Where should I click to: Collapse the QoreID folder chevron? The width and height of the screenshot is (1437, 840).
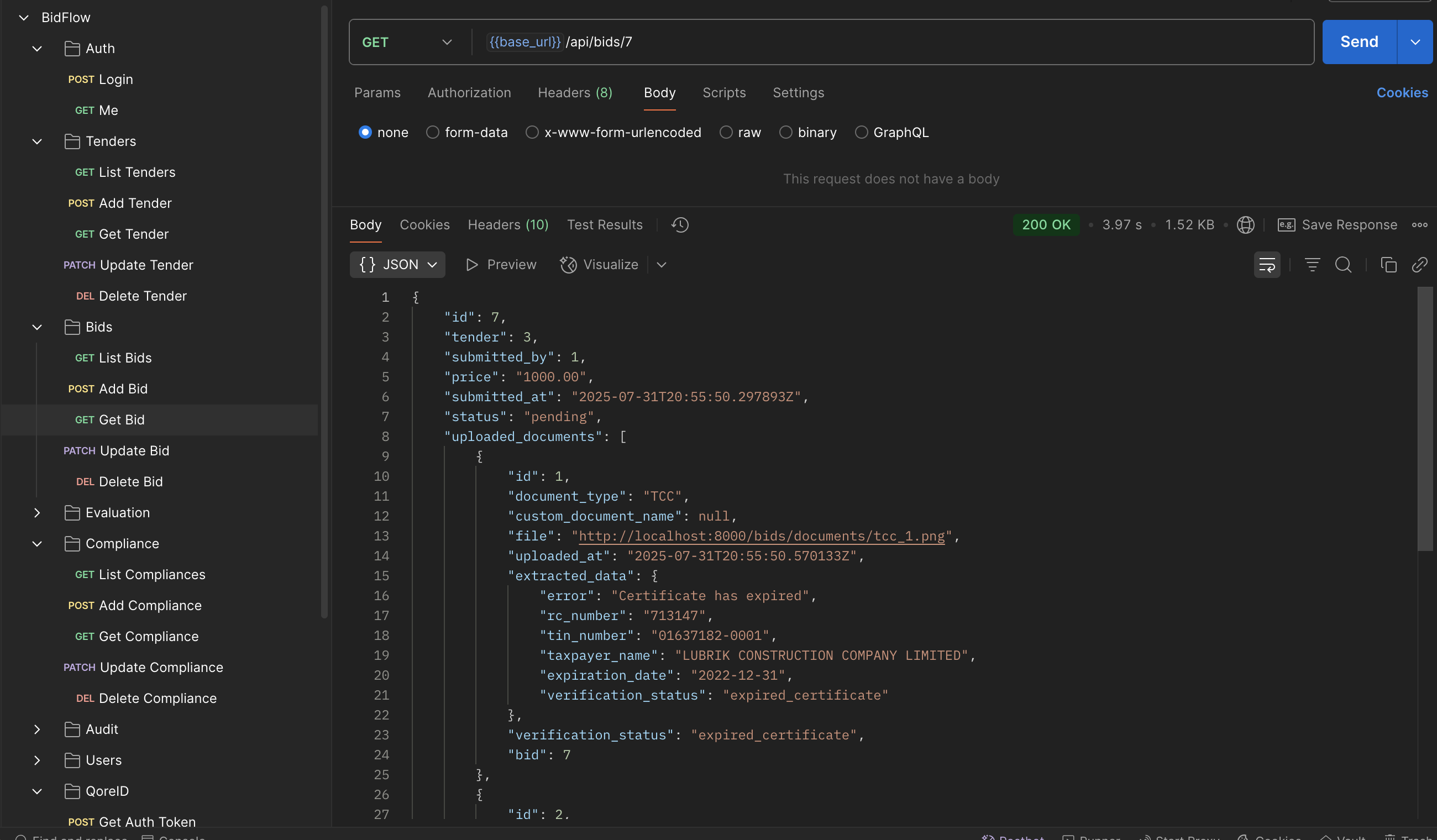point(37,791)
